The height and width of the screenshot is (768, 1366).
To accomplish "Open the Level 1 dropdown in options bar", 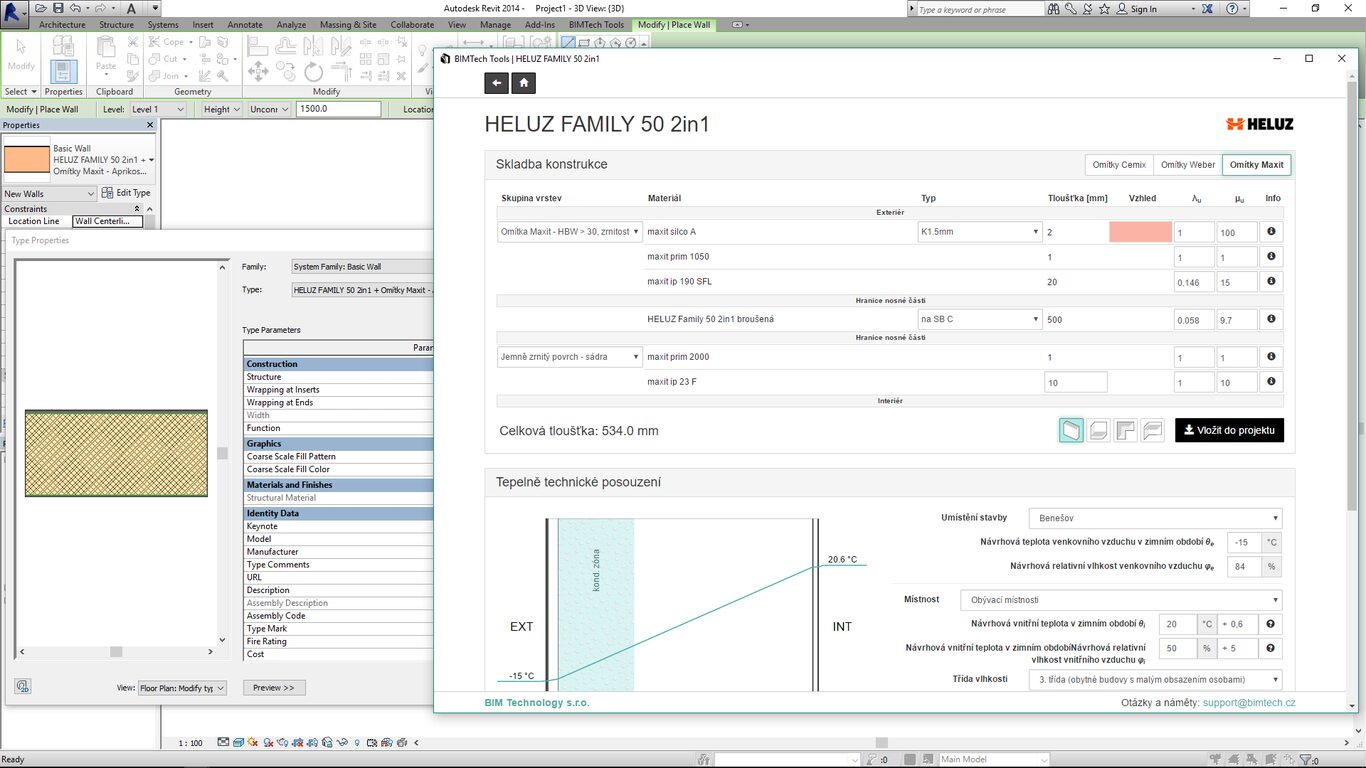I will click(157, 109).
